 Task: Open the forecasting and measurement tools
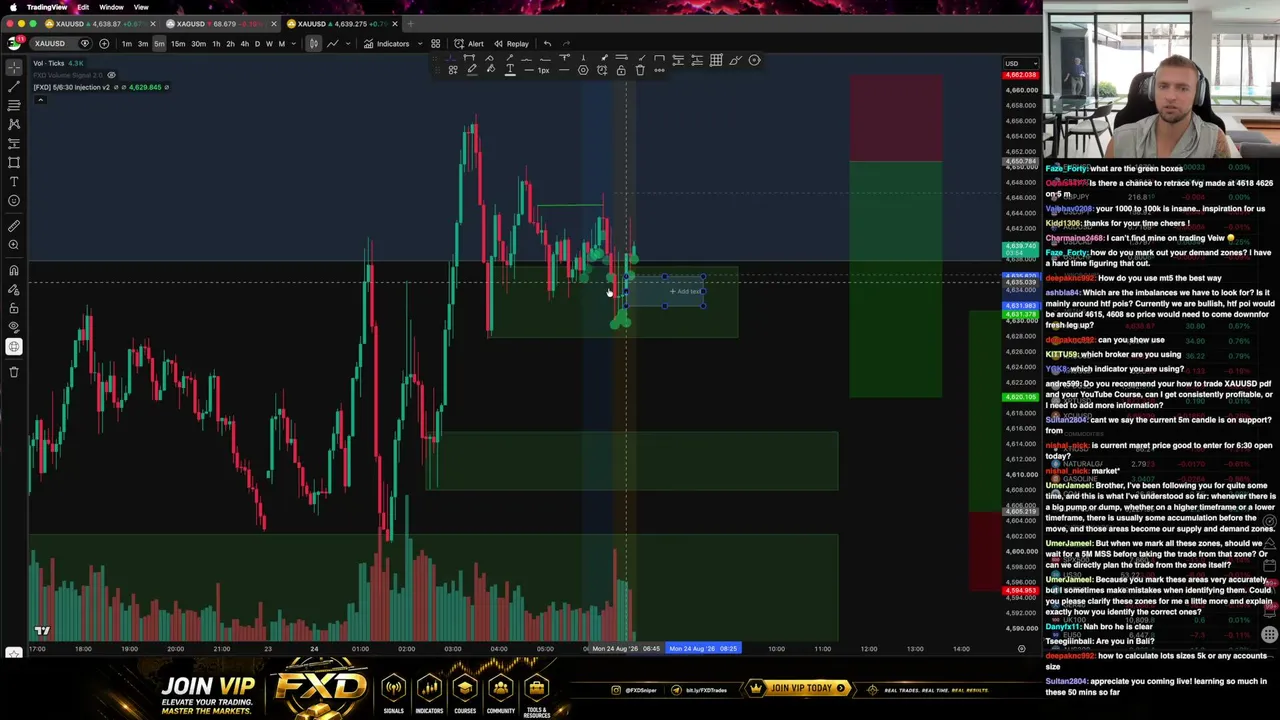coord(14,143)
